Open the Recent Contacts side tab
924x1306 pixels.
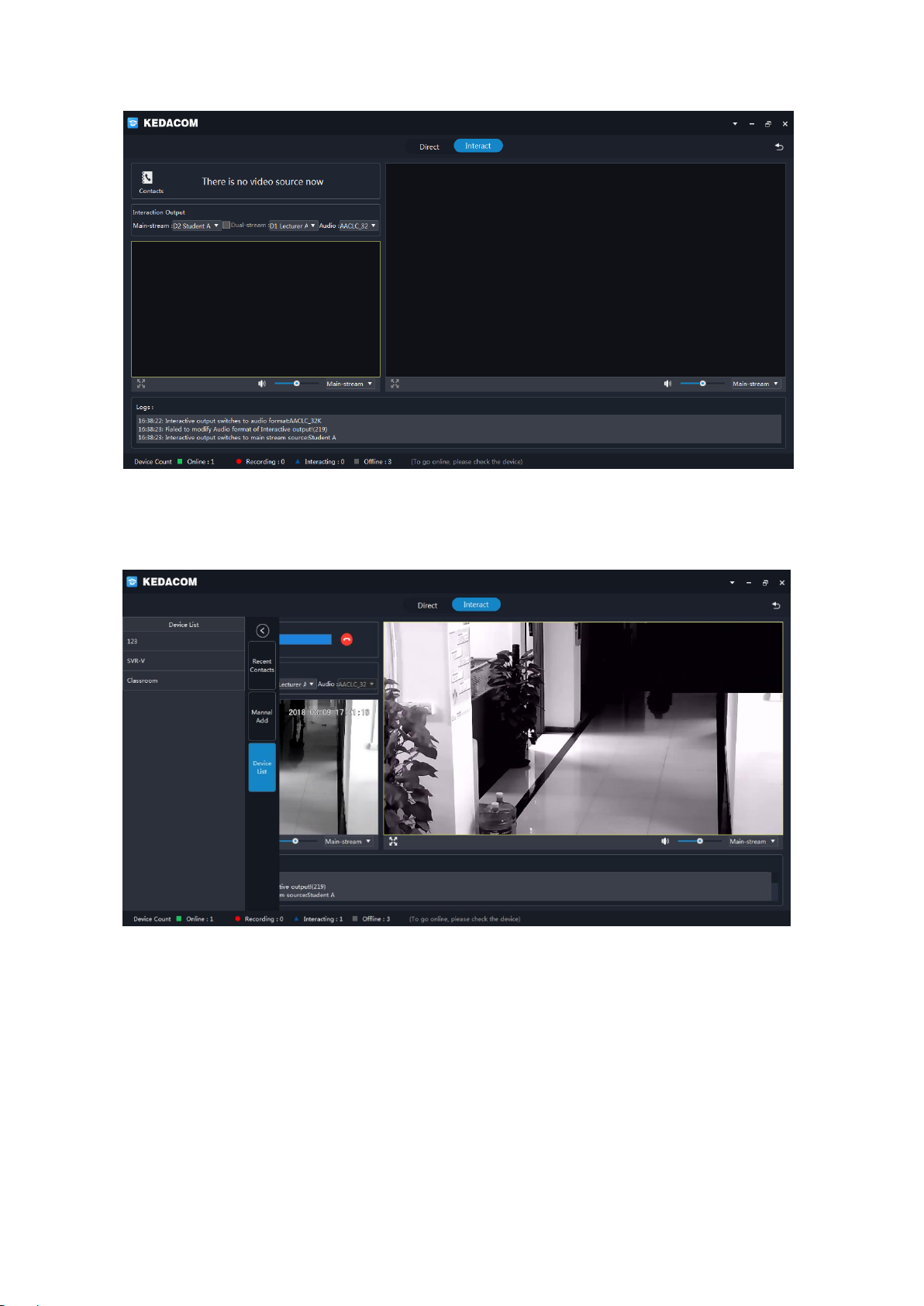[x=262, y=666]
